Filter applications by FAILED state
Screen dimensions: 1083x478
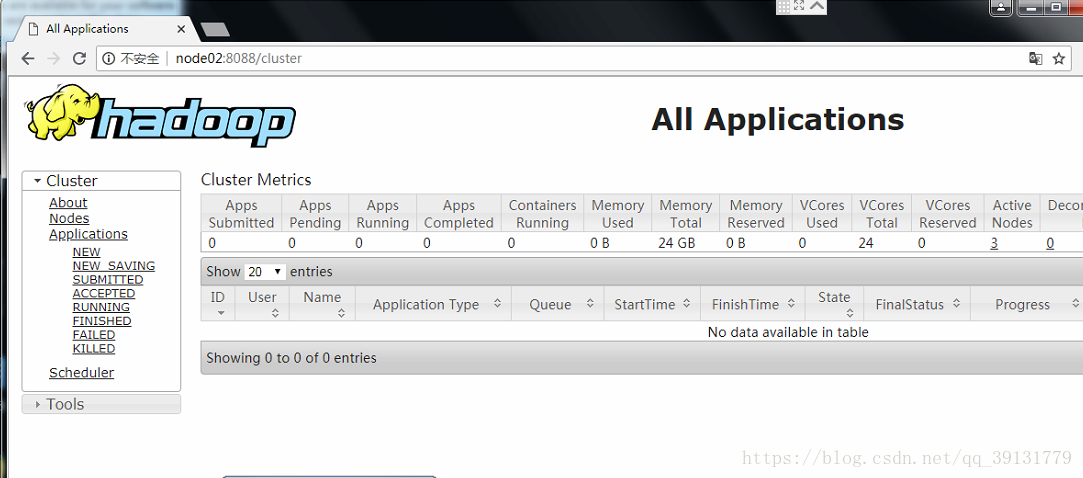[94, 335]
